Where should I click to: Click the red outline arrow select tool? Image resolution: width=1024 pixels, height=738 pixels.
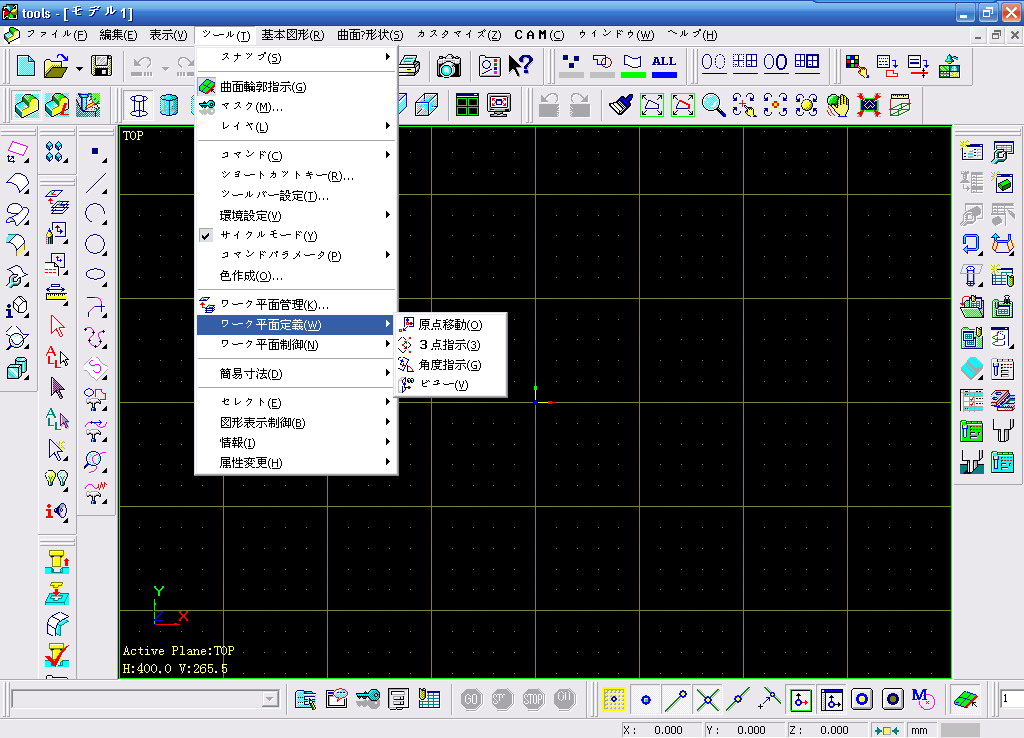[57, 325]
